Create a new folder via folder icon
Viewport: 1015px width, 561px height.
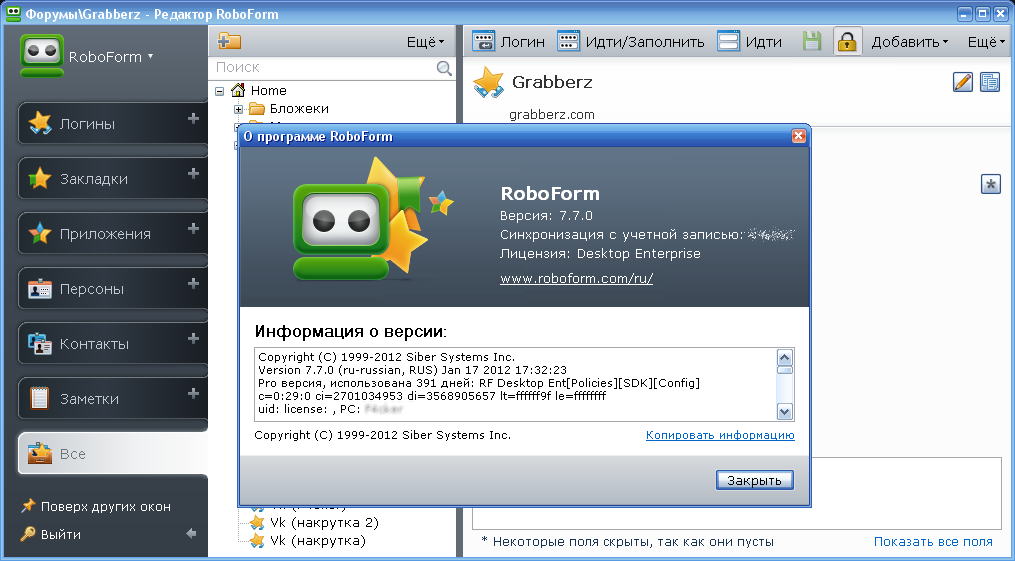tap(229, 41)
